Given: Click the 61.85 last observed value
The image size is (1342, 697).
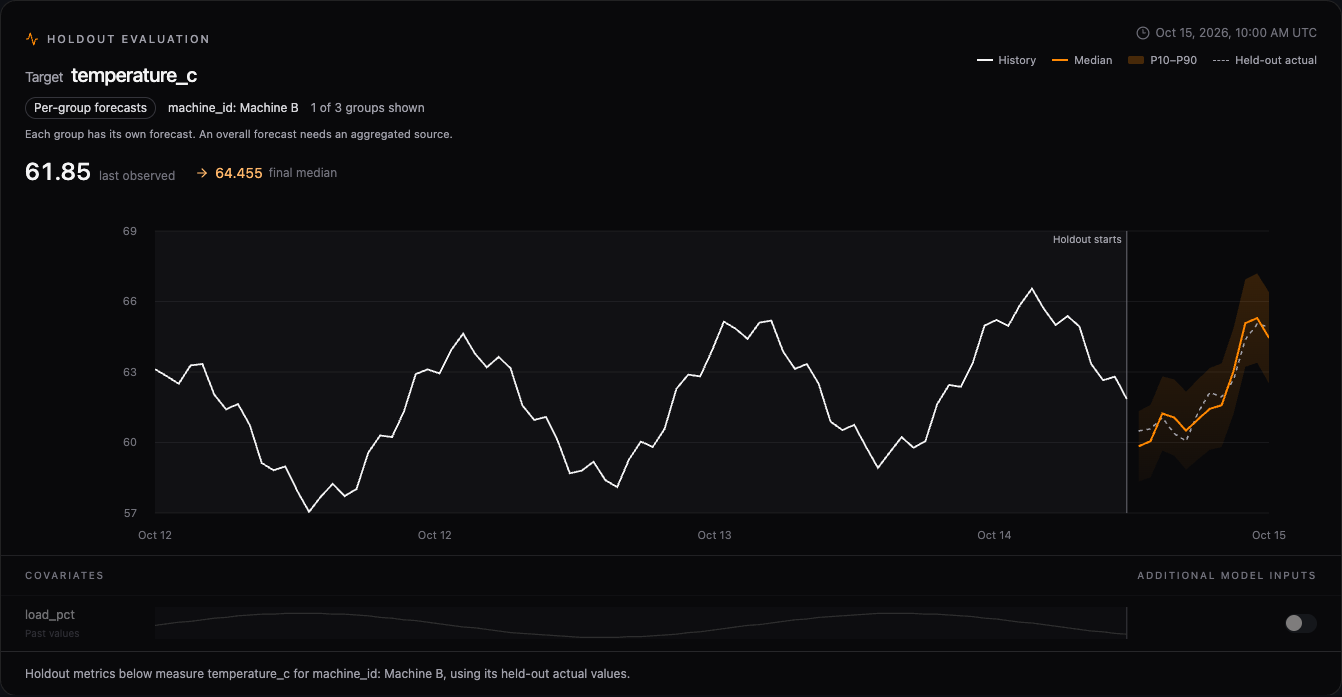Looking at the screenshot, I should click(58, 172).
